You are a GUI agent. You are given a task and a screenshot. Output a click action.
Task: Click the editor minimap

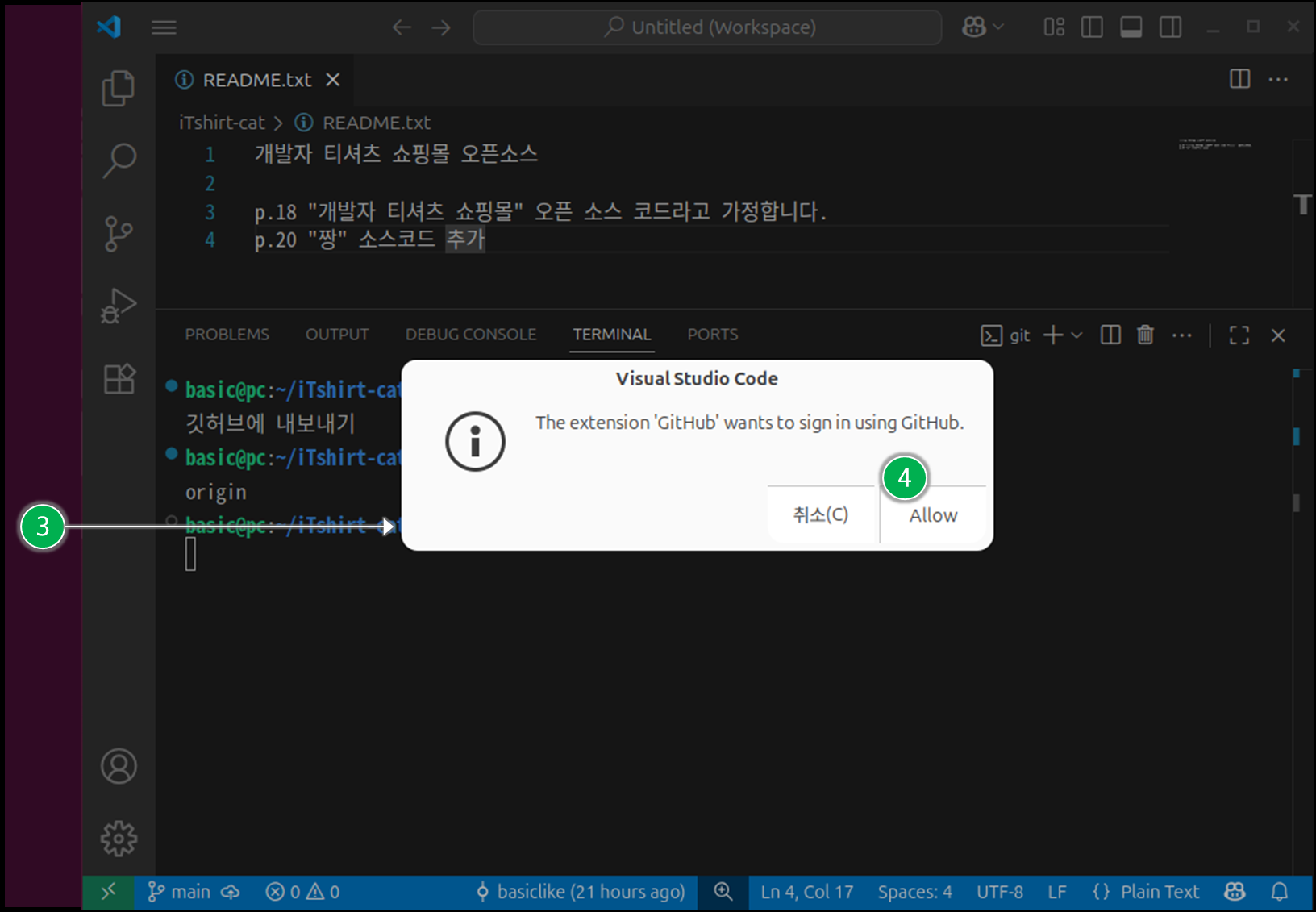pos(1215,145)
